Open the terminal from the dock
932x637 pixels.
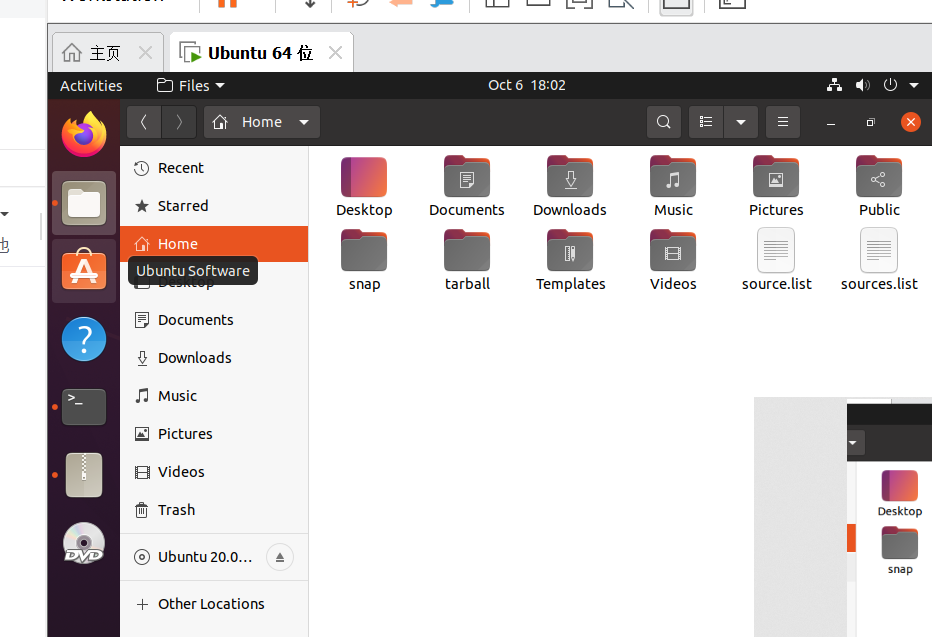click(83, 407)
